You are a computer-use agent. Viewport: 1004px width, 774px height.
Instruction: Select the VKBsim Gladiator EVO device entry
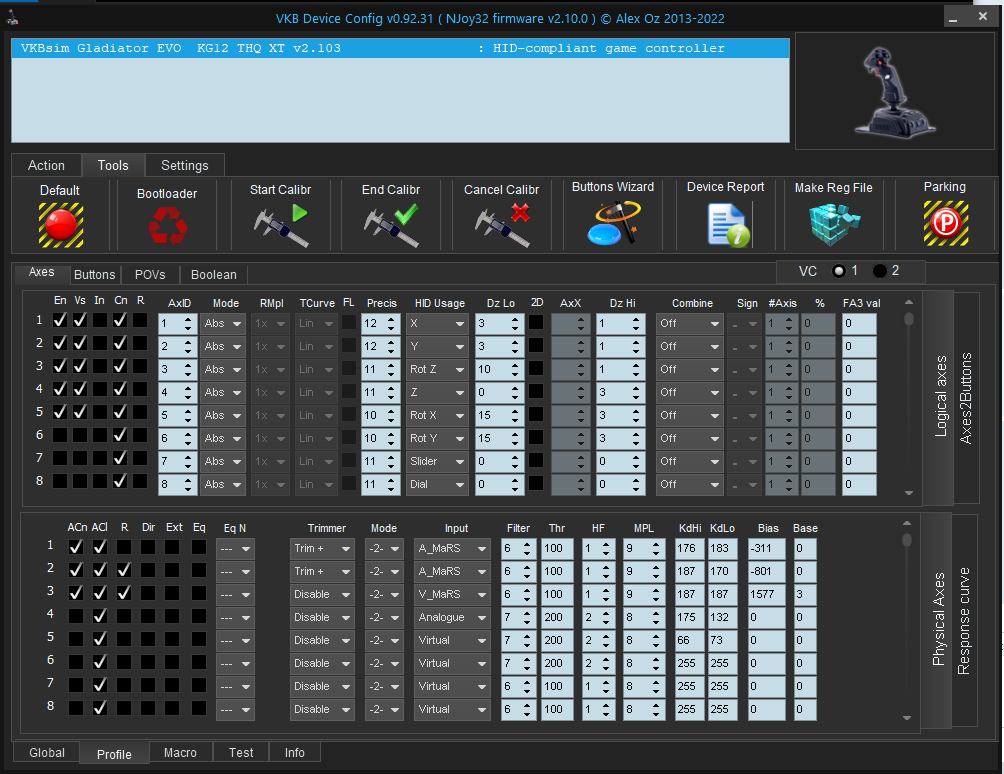[400, 48]
